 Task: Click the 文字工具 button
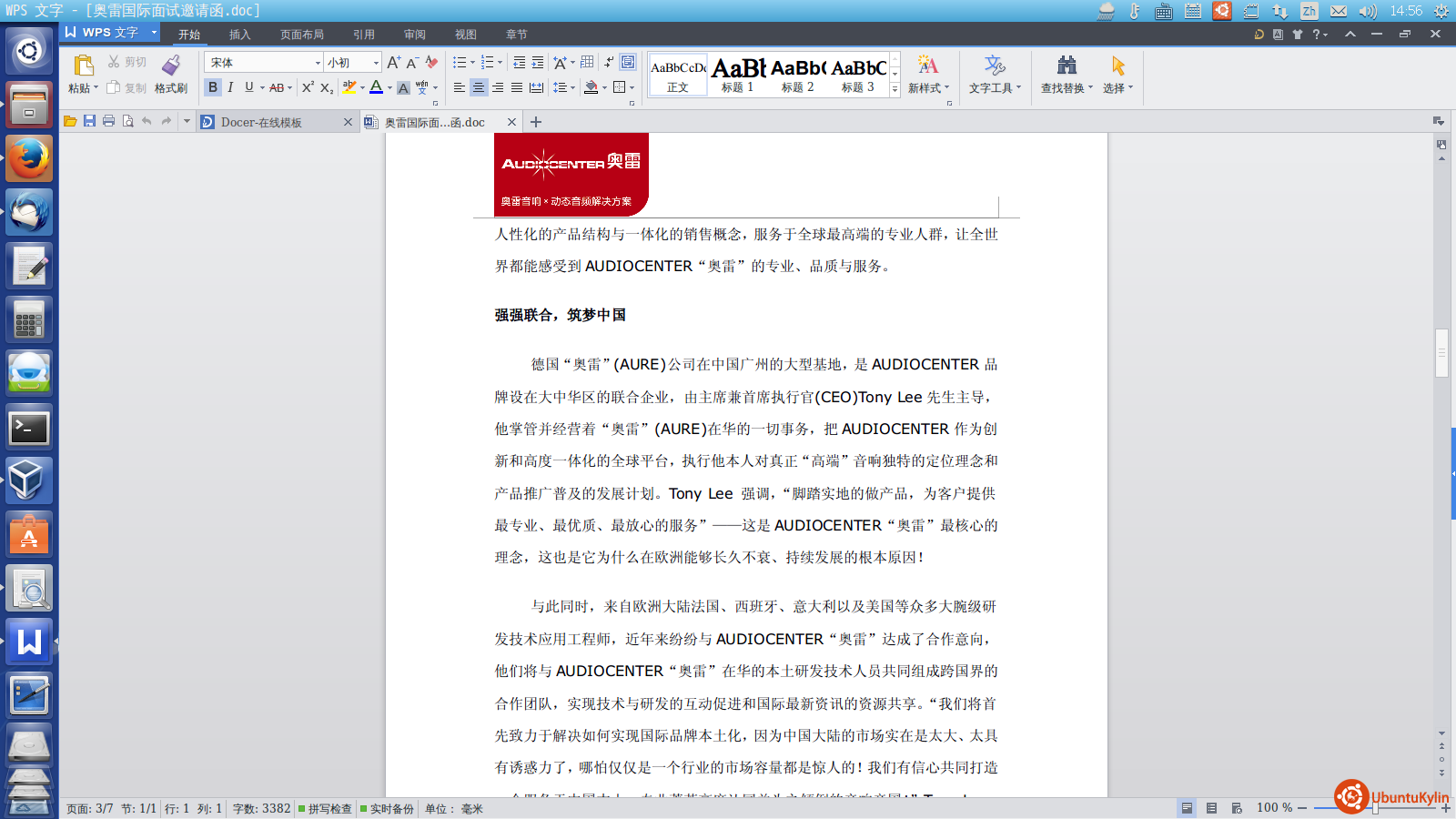click(994, 75)
